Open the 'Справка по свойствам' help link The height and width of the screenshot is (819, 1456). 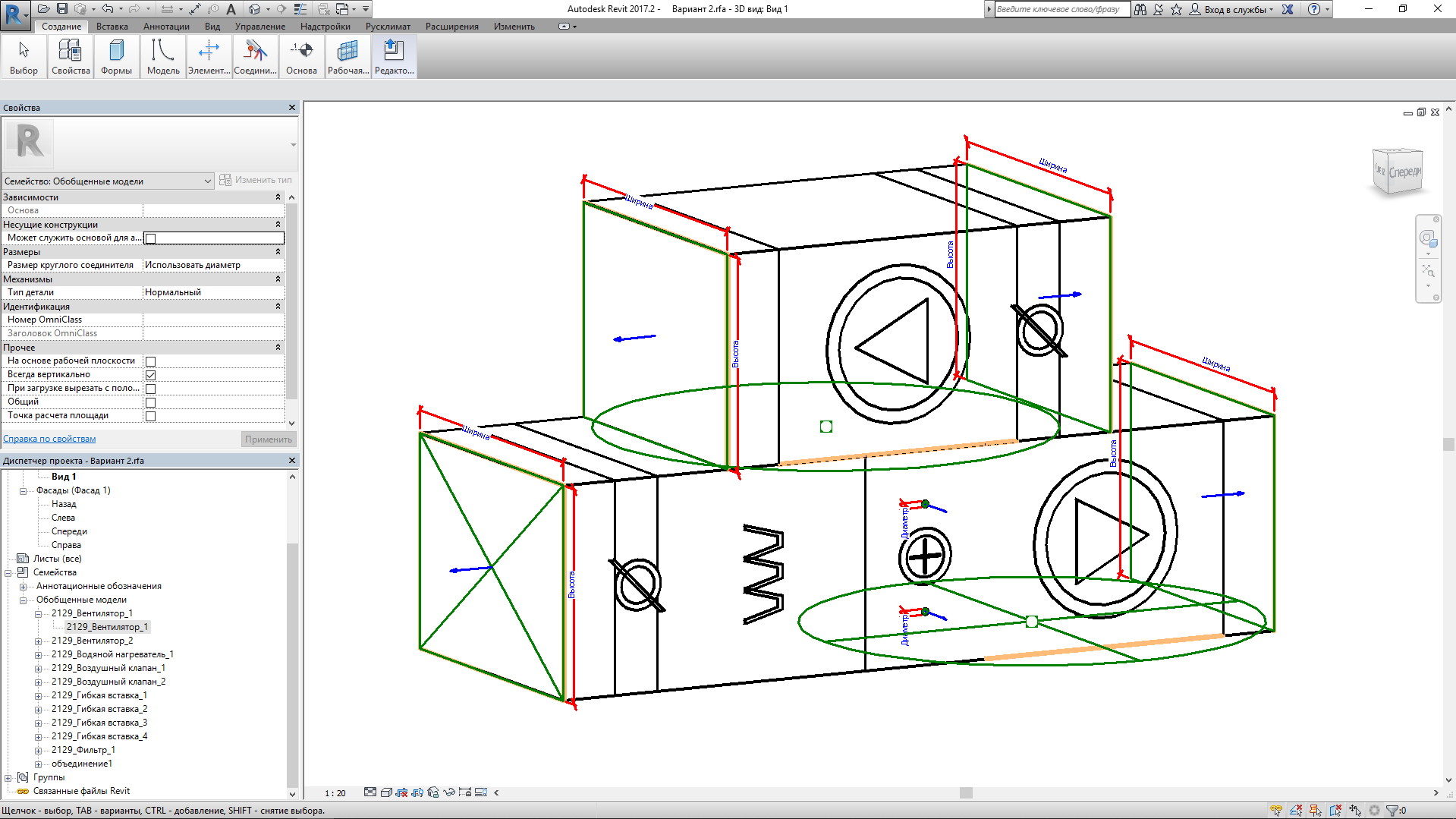(x=49, y=439)
